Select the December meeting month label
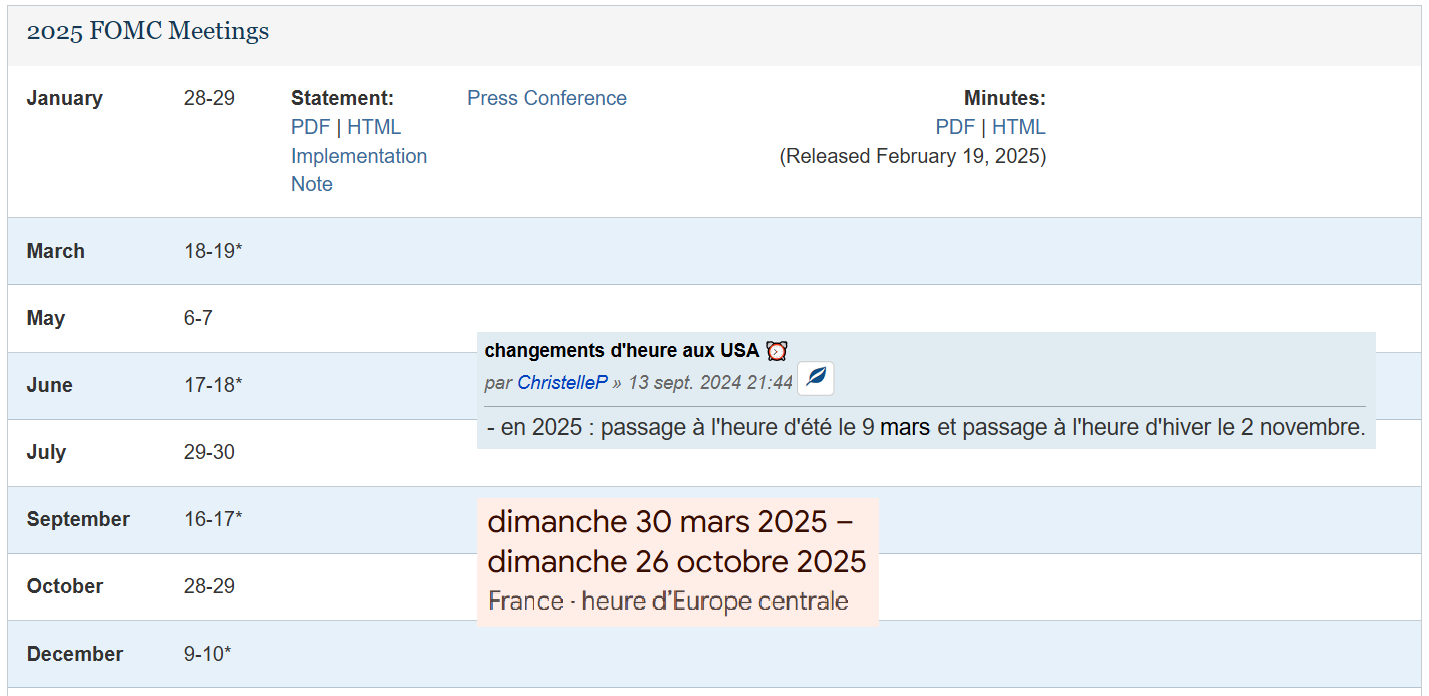Image resolution: width=1429 pixels, height=696 pixels. pyautogui.click(x=75, y=654)
